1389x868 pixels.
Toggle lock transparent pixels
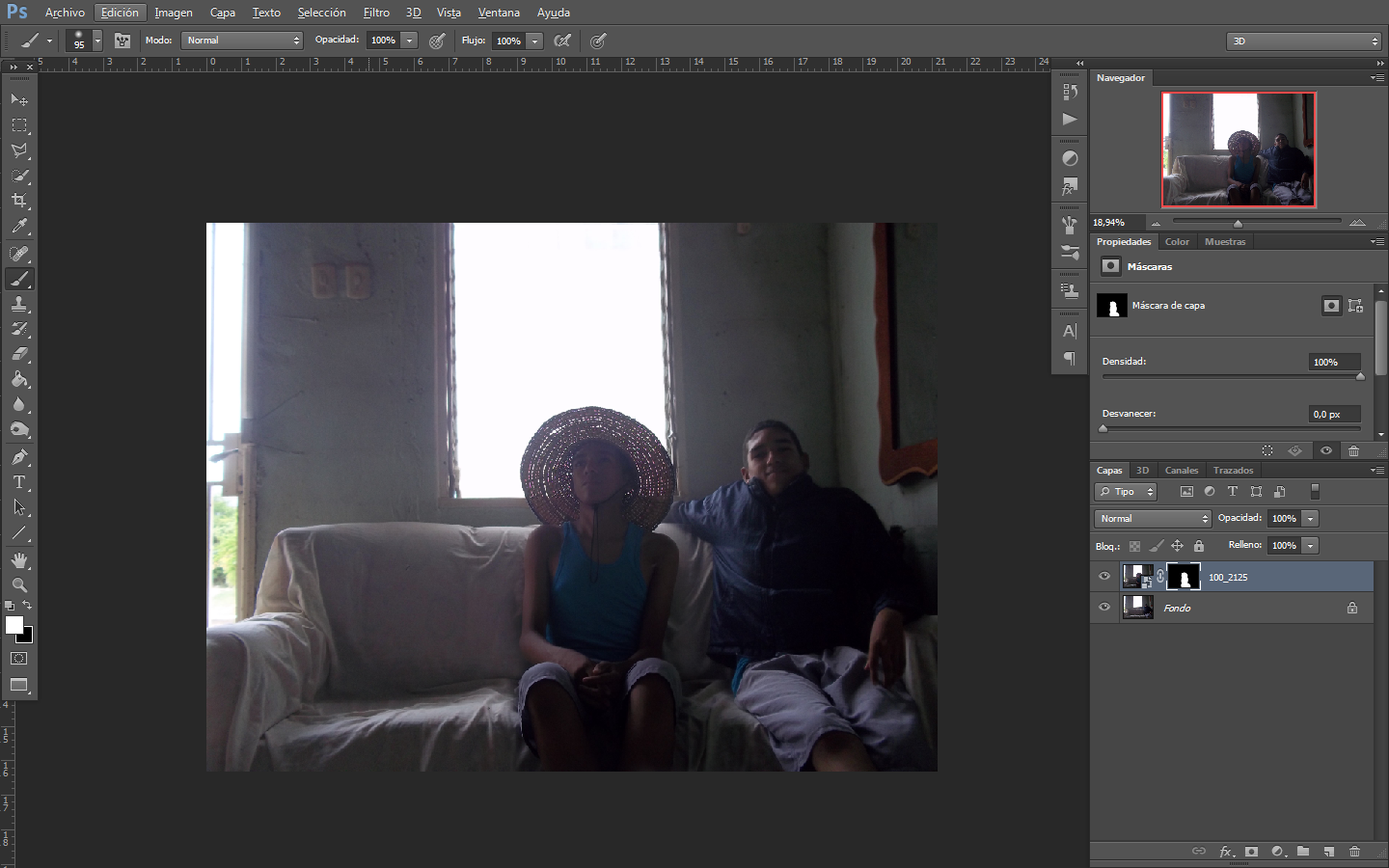[1134, 546]
